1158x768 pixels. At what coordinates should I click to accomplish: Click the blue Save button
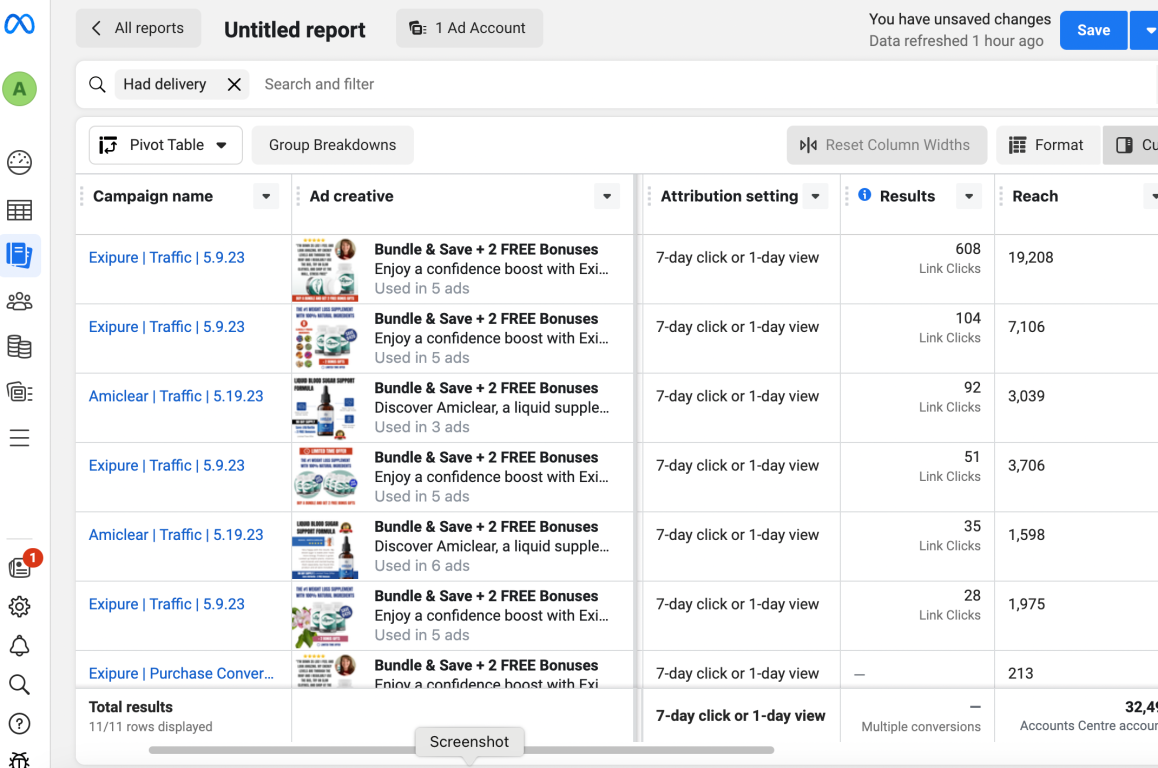[x=1093, y=30]
